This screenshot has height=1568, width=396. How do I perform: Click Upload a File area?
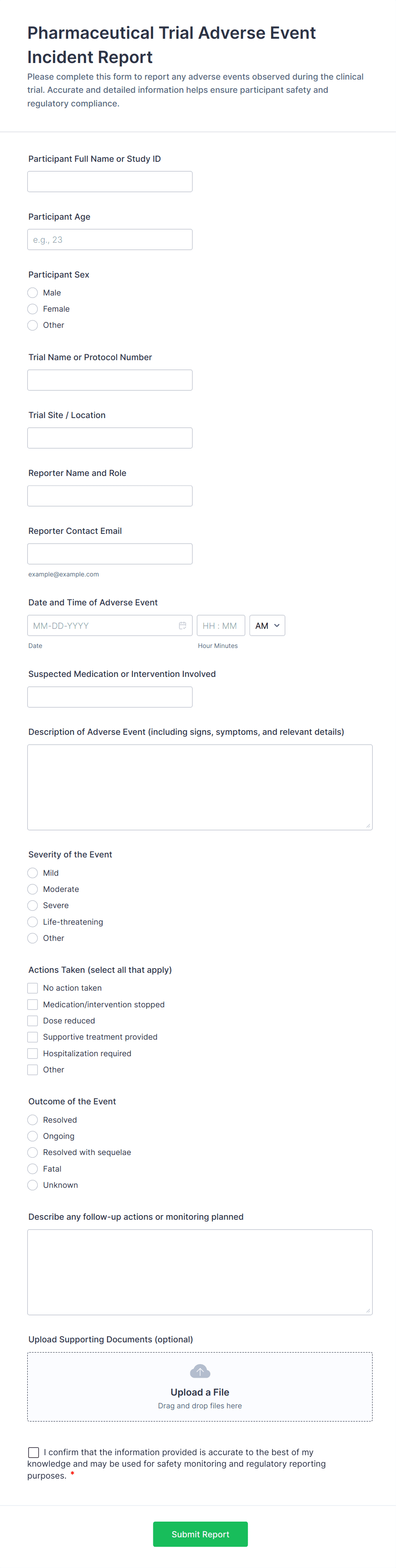tap(200, 1392)
